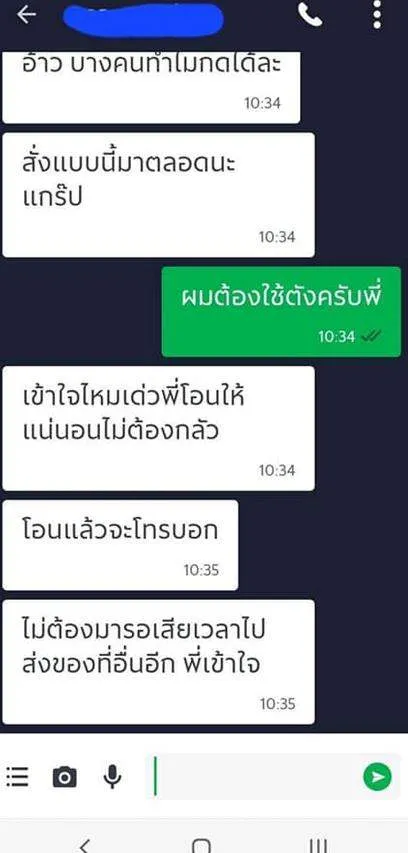
Task: Select message starting with เข้าใจไหมเด่วพี่โอนให้
Action: coord(158,428)
